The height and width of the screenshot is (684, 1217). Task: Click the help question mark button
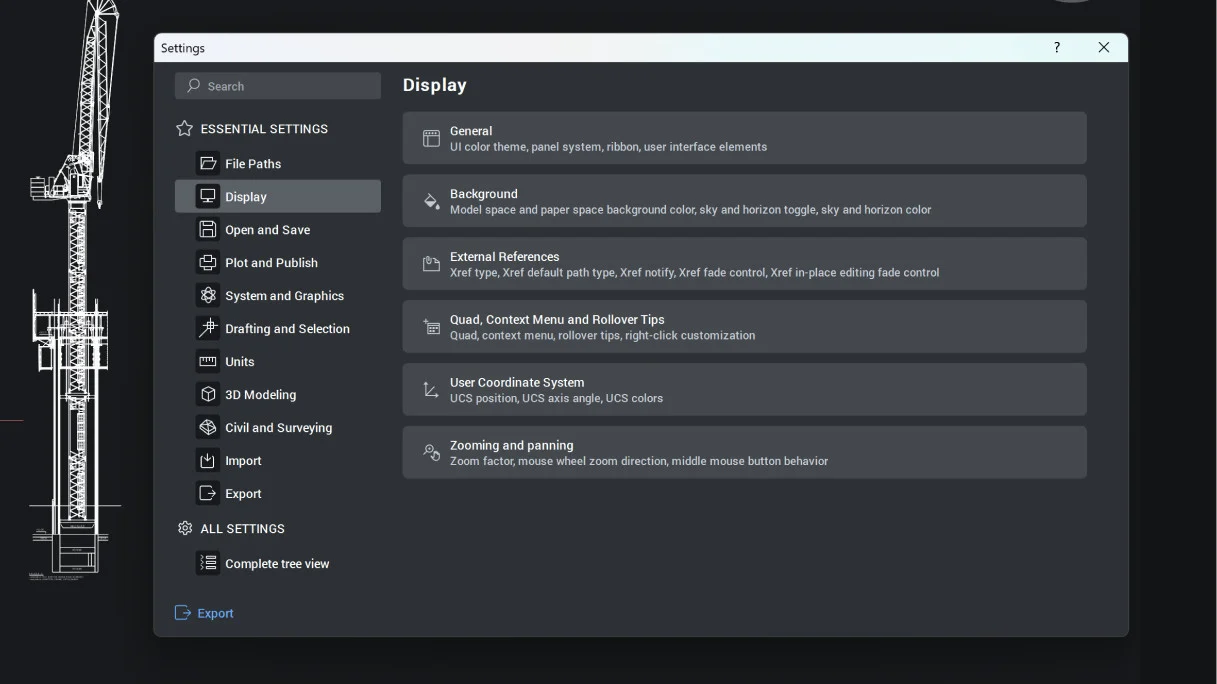click(x=1057, y=48)
